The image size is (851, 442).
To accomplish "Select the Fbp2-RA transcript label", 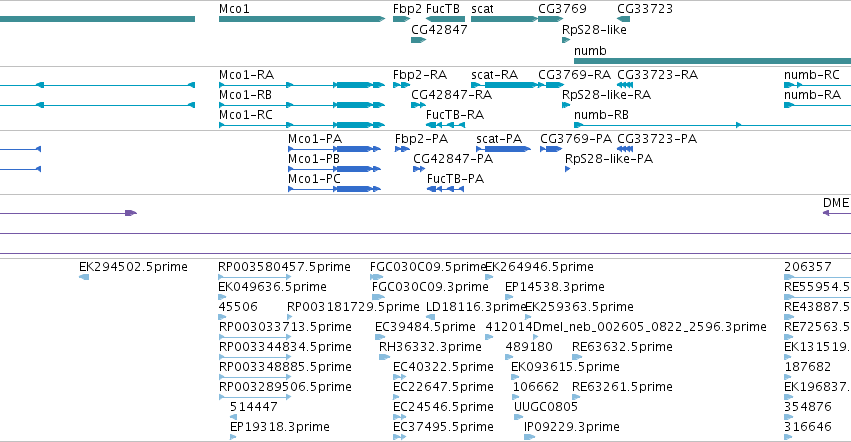I will [x=420, y=74].
